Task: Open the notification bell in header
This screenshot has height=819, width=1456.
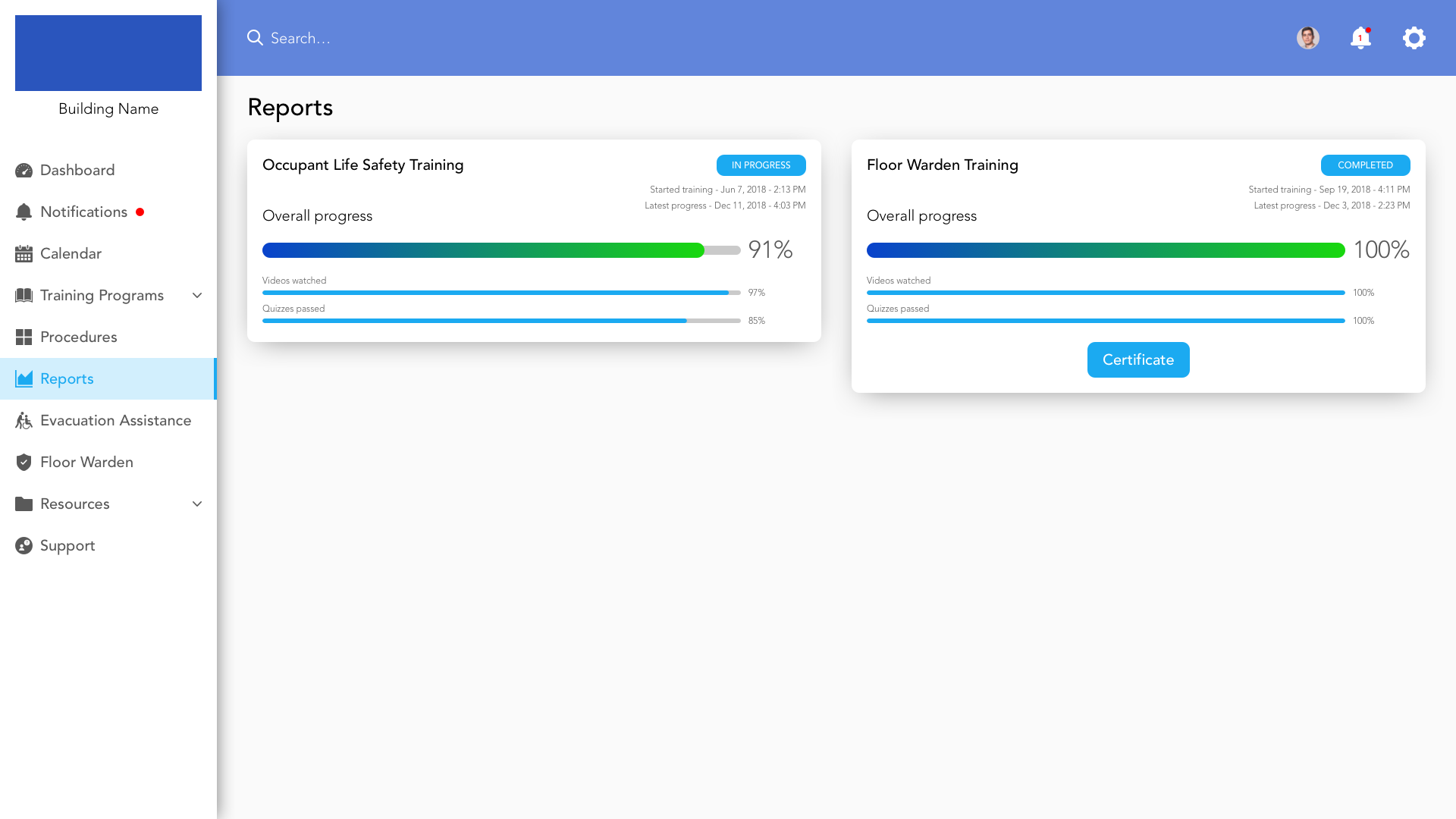Action: point(1360,38)
